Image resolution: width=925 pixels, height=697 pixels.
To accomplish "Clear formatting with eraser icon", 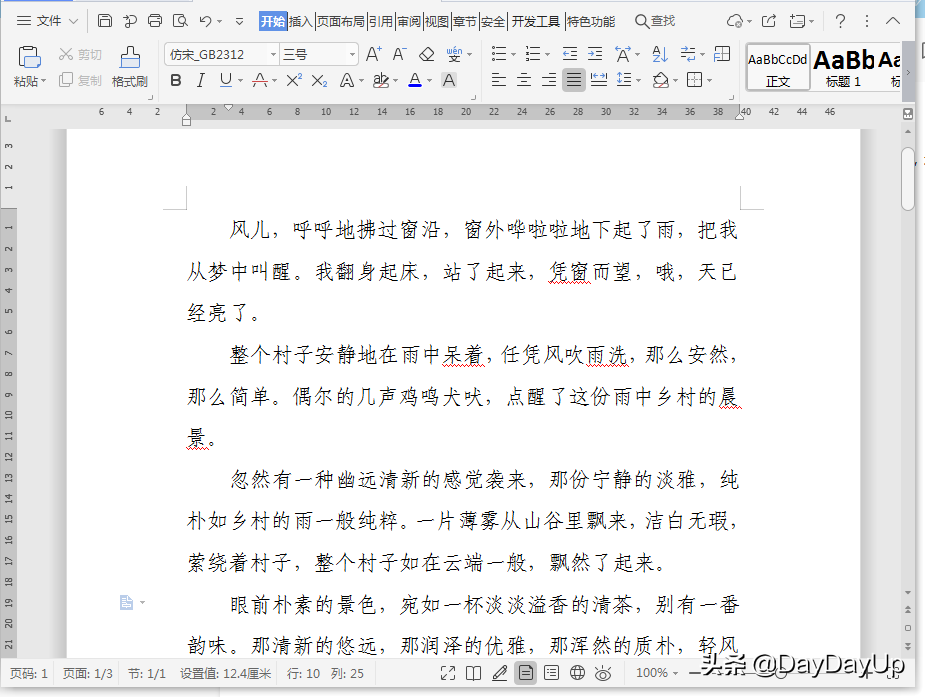I will point(426,54).
